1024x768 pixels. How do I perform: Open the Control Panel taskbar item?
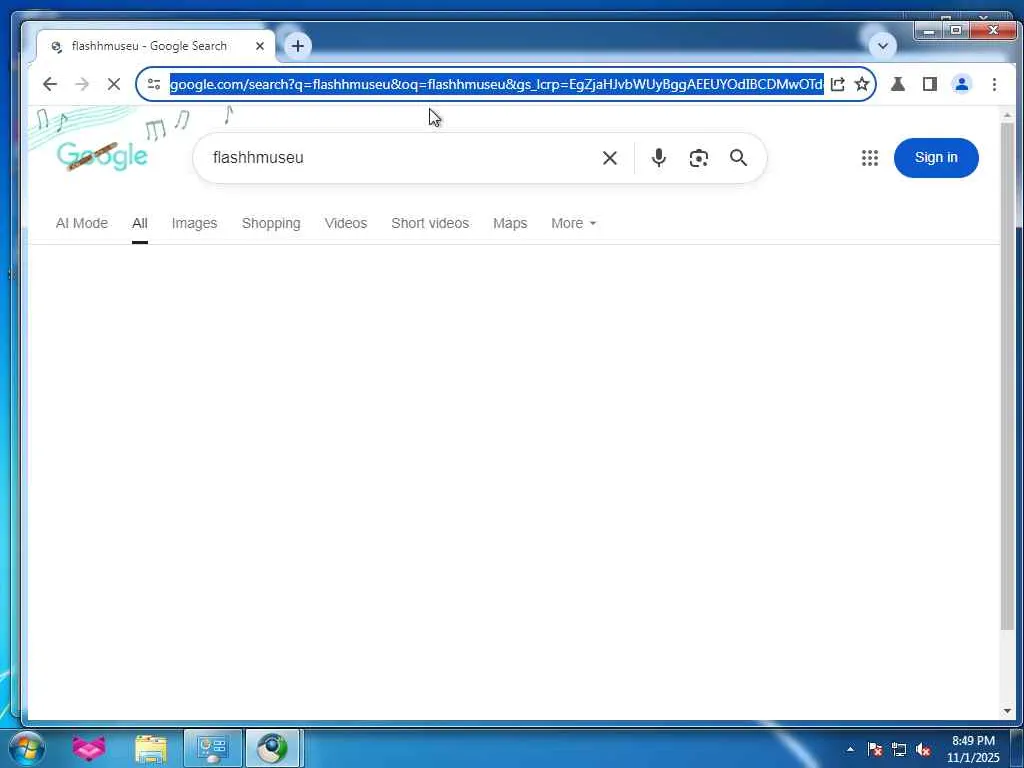212,748
